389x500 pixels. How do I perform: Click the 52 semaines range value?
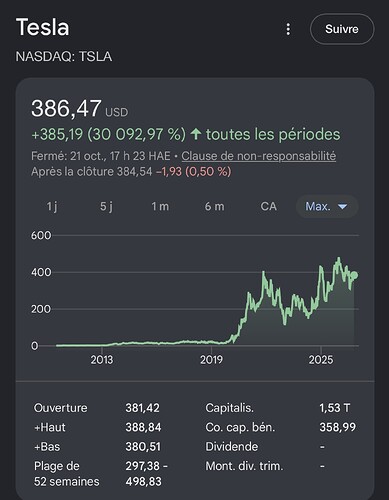pyautogui.click(x=147, y=474)
